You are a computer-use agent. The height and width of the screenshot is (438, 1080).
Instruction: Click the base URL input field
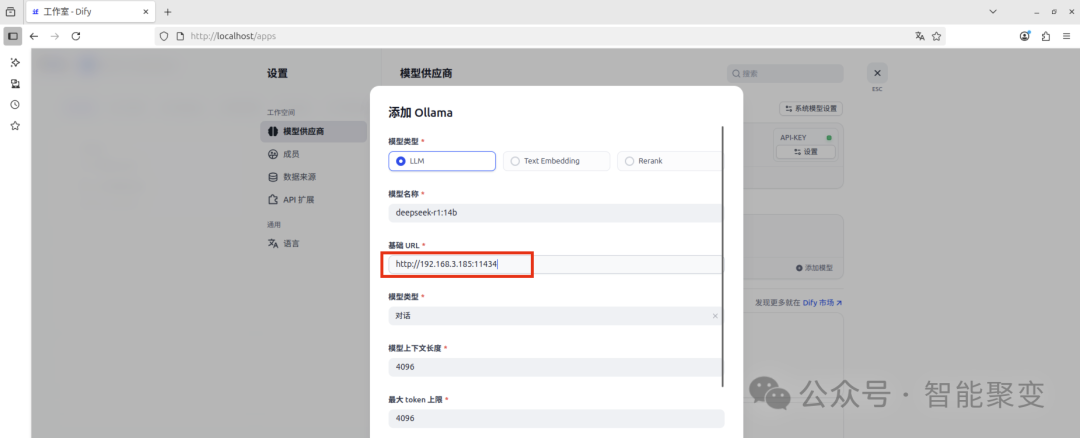click(x=556, y=264)
